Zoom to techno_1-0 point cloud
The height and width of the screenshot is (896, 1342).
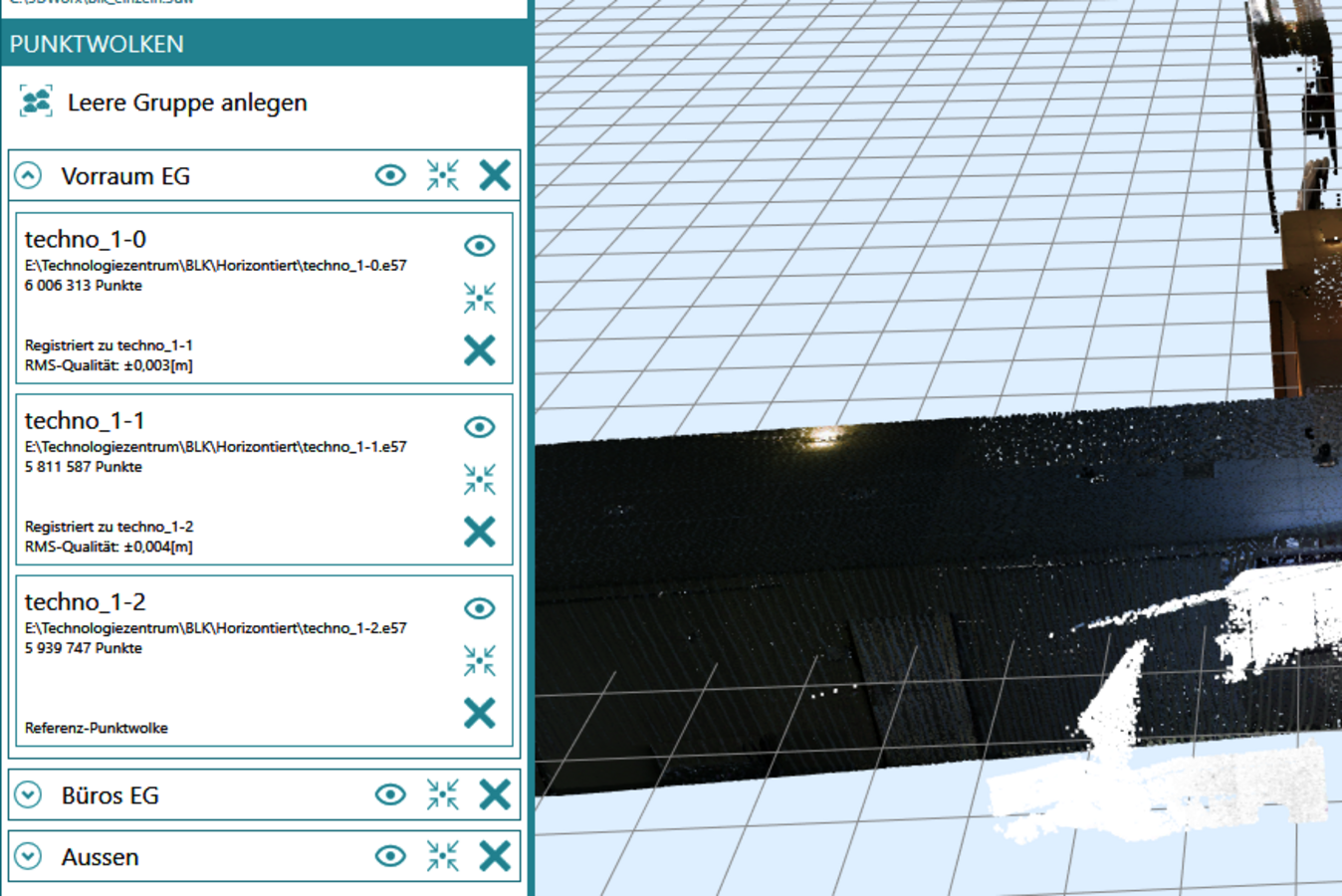click(x=479, y=298)
